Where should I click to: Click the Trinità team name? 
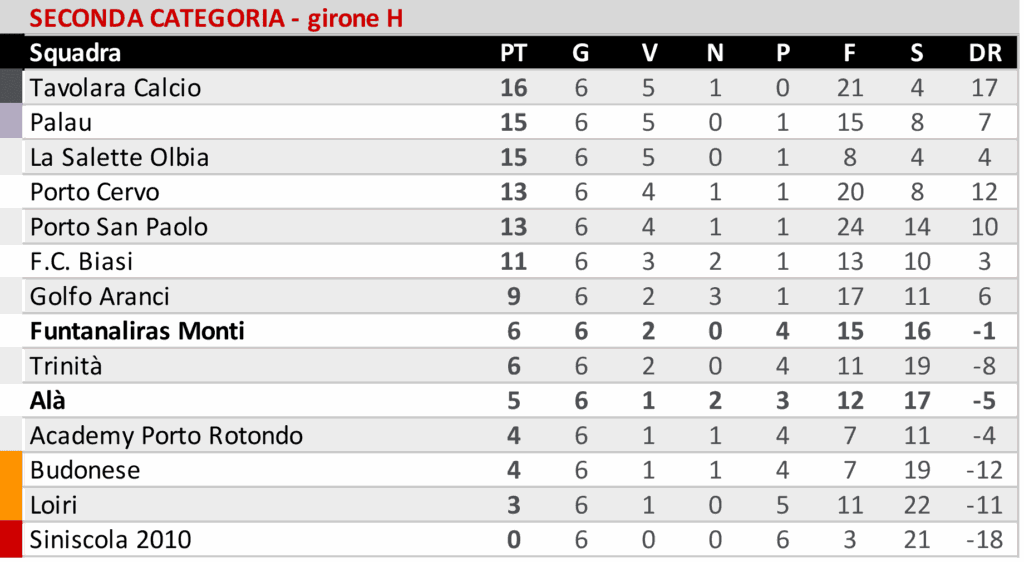coord(66,366)
